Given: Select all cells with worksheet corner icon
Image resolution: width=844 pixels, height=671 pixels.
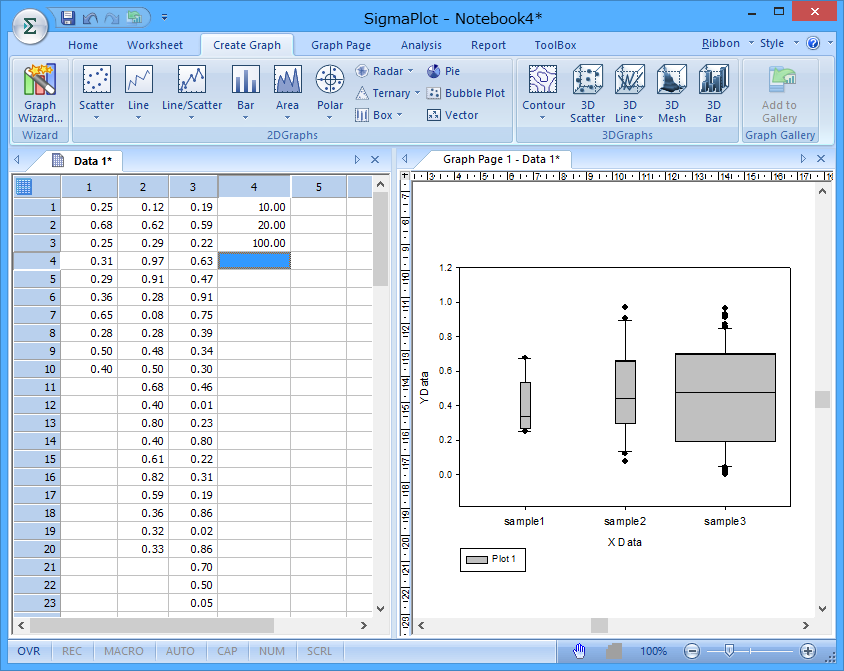Looking at the screenshot, I should pyautogui.click(x=24, y=187).
